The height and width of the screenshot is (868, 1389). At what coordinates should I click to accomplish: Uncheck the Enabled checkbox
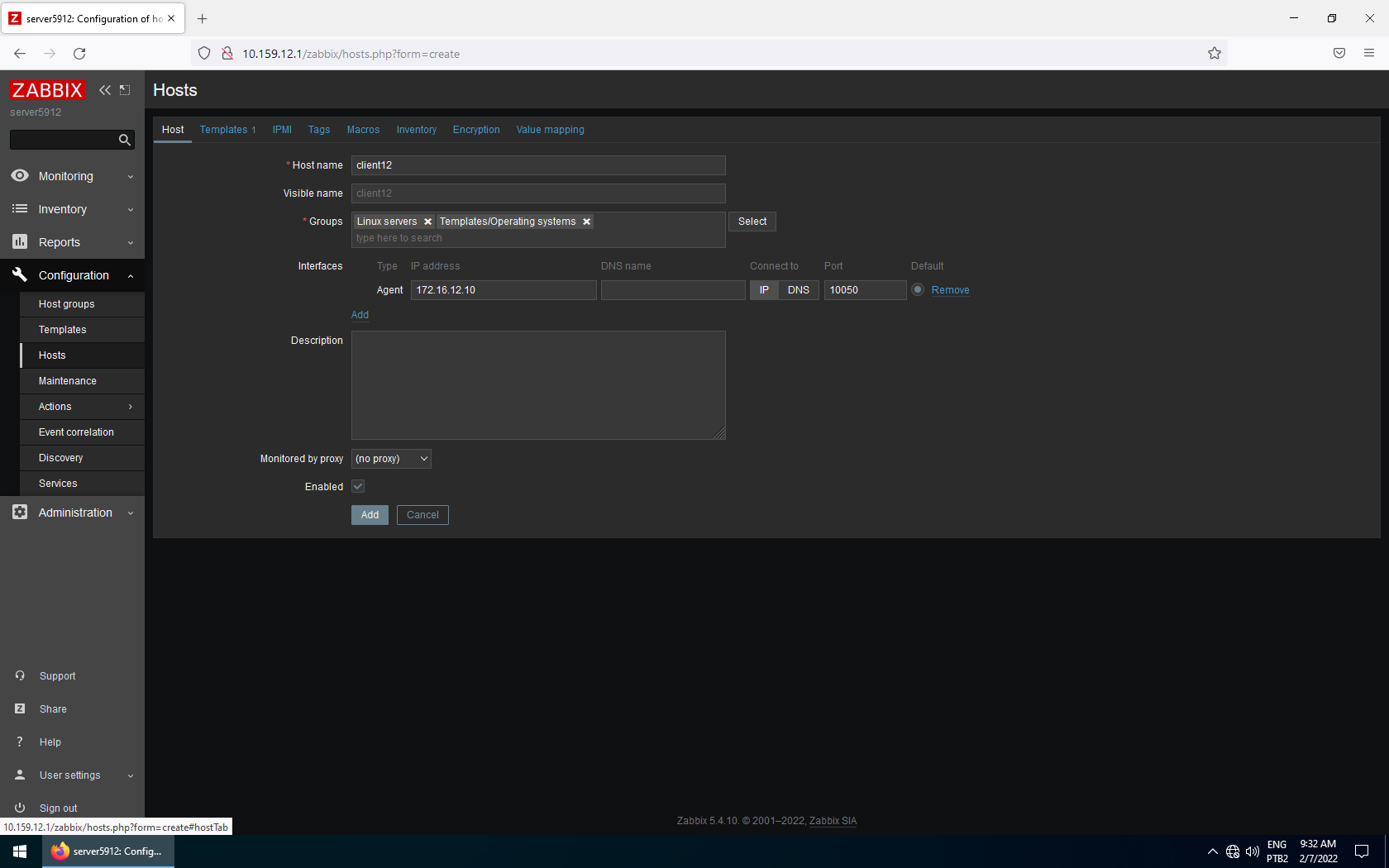tap(357, 486)
